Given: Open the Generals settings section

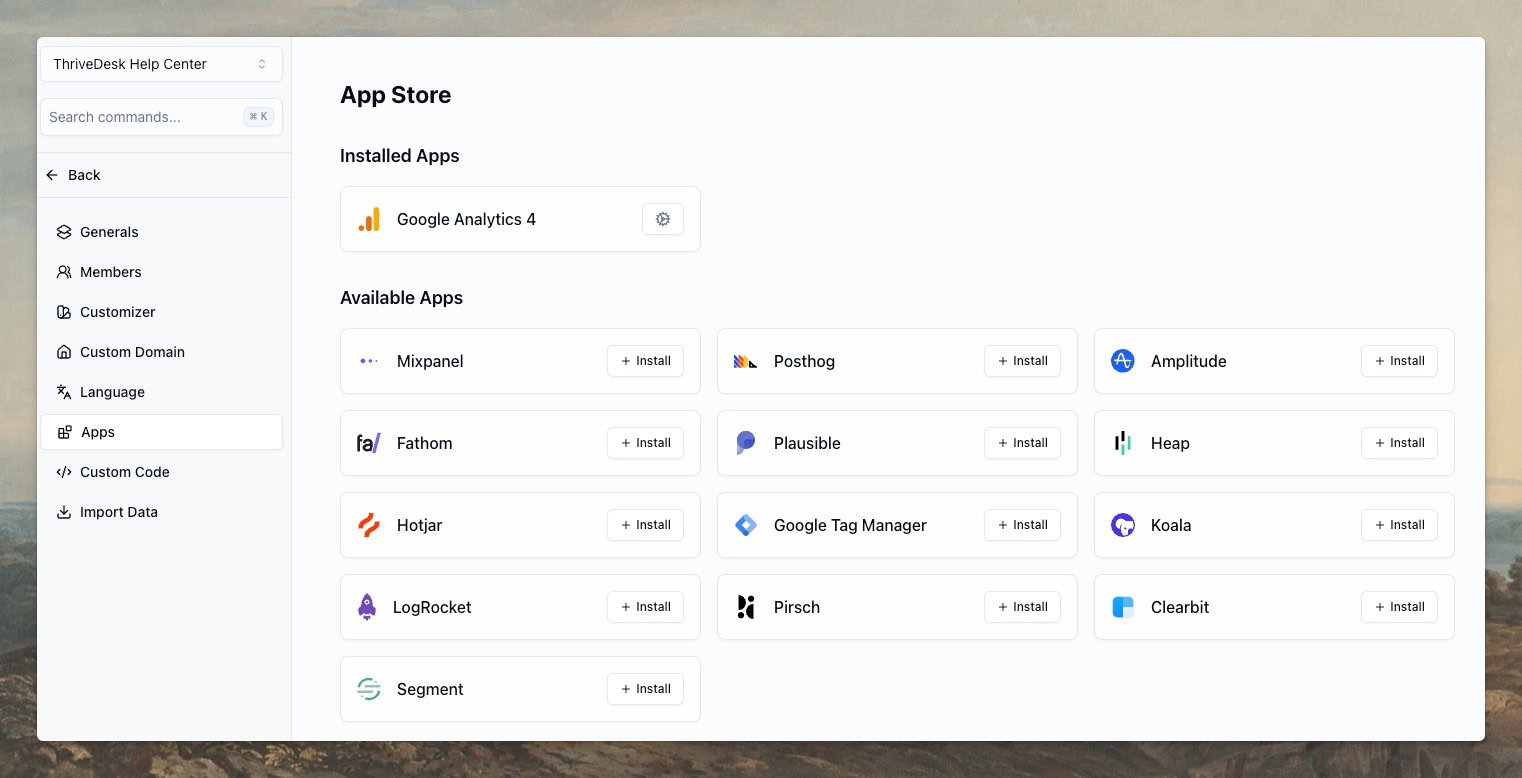Looking at the screenshot, I should coord(162,232).
